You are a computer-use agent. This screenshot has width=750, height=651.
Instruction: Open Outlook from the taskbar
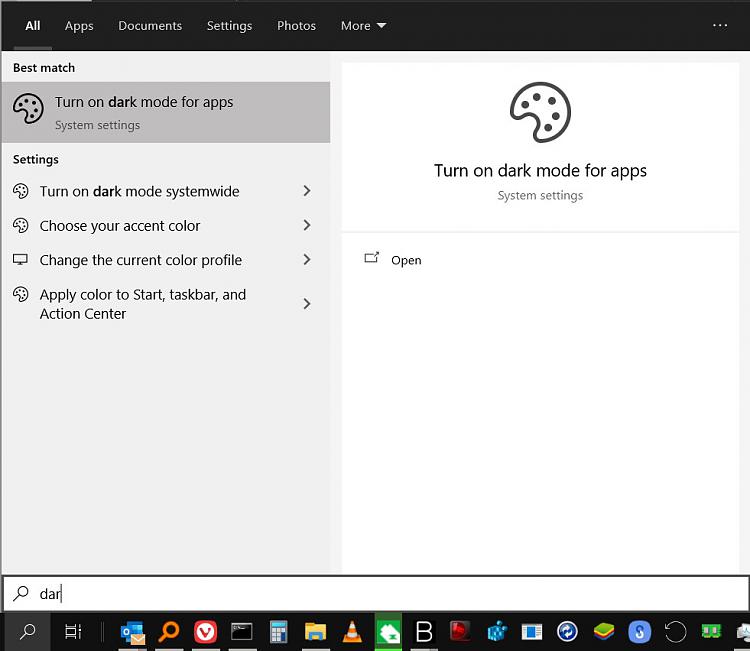133,632
